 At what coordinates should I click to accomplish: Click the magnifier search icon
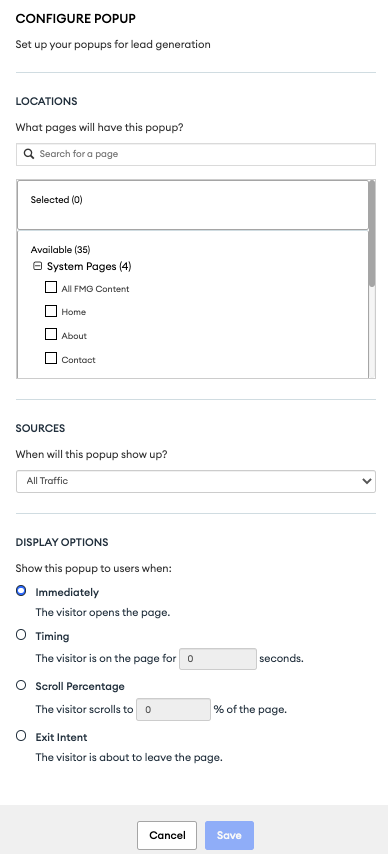(29, 154)
